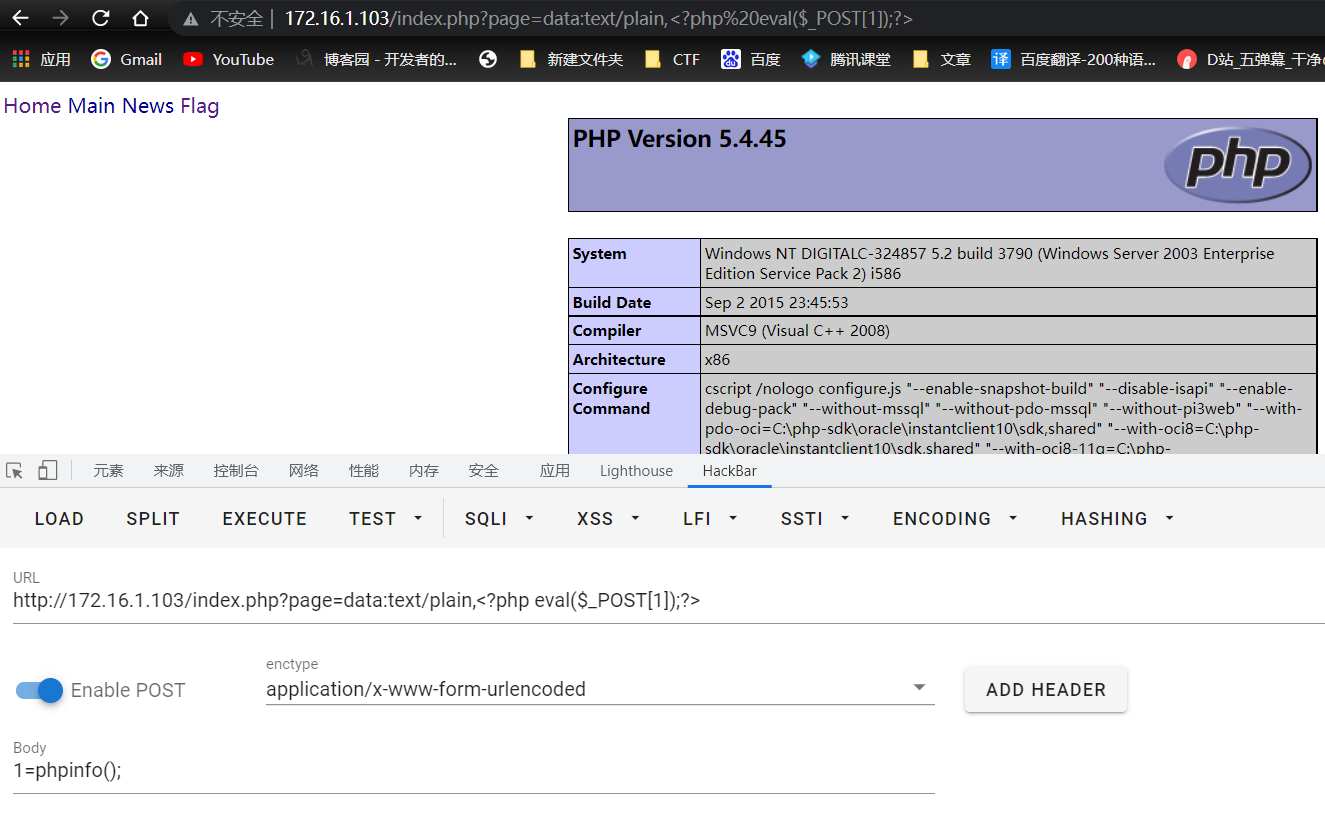The height and width of the screenshot is (814, 1325).
Task: Open the enctype dropdown
Action: pos(600,689)
